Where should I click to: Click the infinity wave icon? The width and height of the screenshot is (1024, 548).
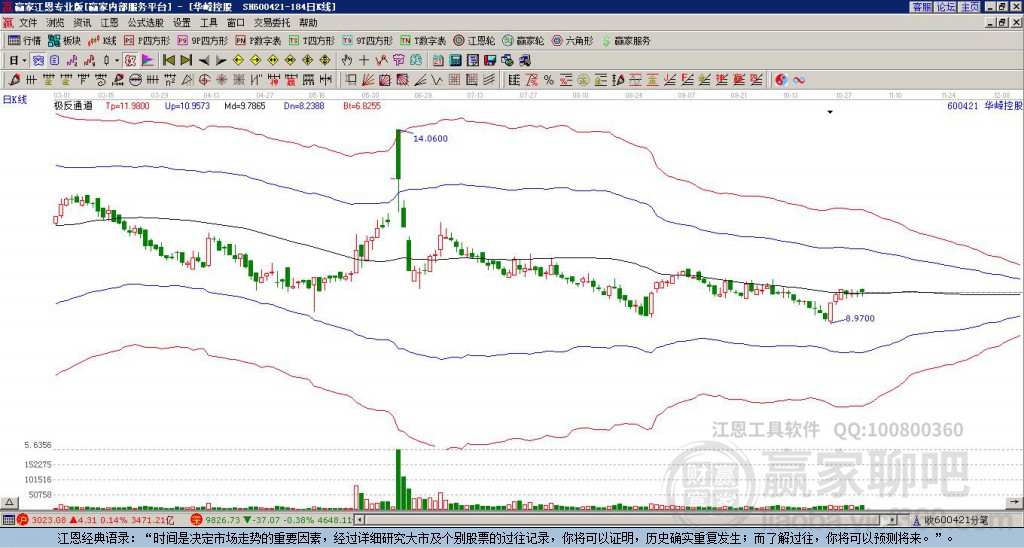coord(798,80)
